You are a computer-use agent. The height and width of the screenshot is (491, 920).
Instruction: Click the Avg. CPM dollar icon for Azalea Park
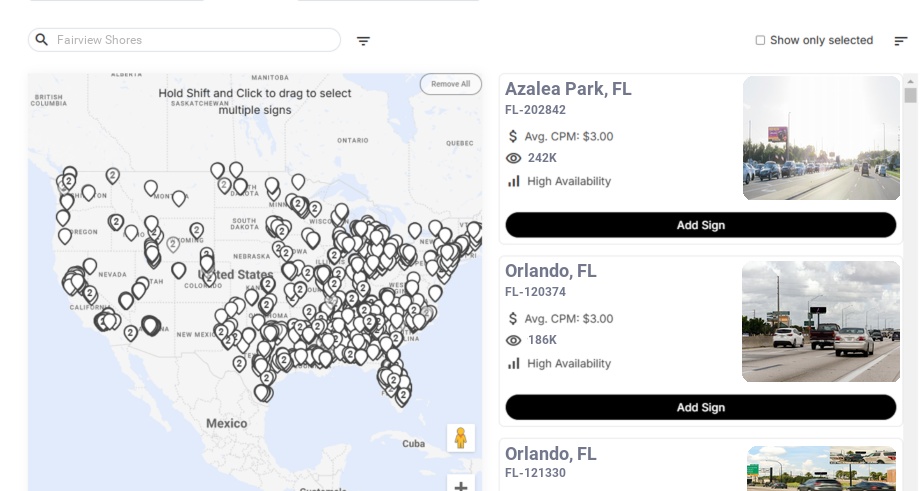(514, 136)
